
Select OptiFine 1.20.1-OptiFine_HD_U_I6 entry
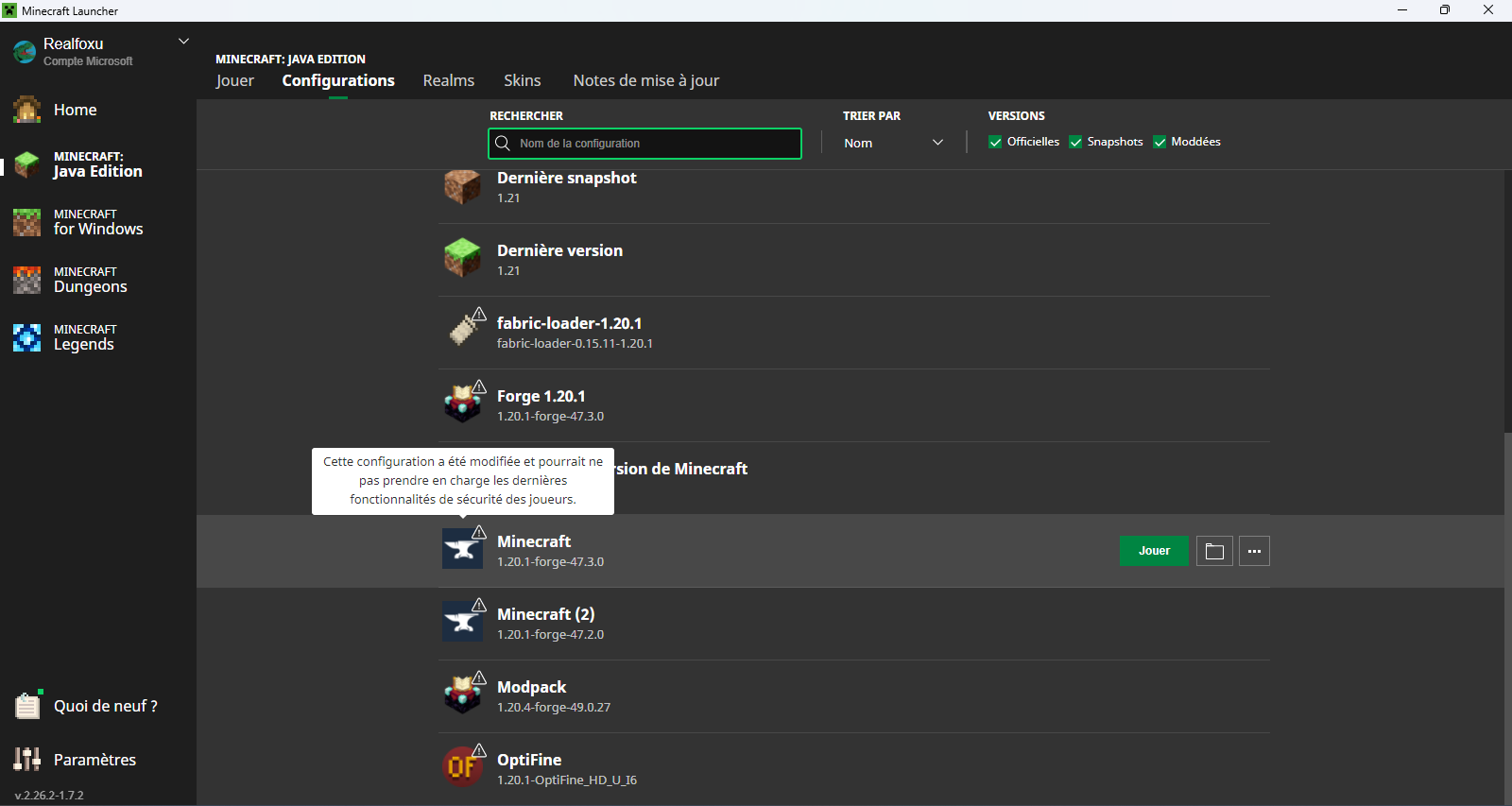tap(854, 769)
